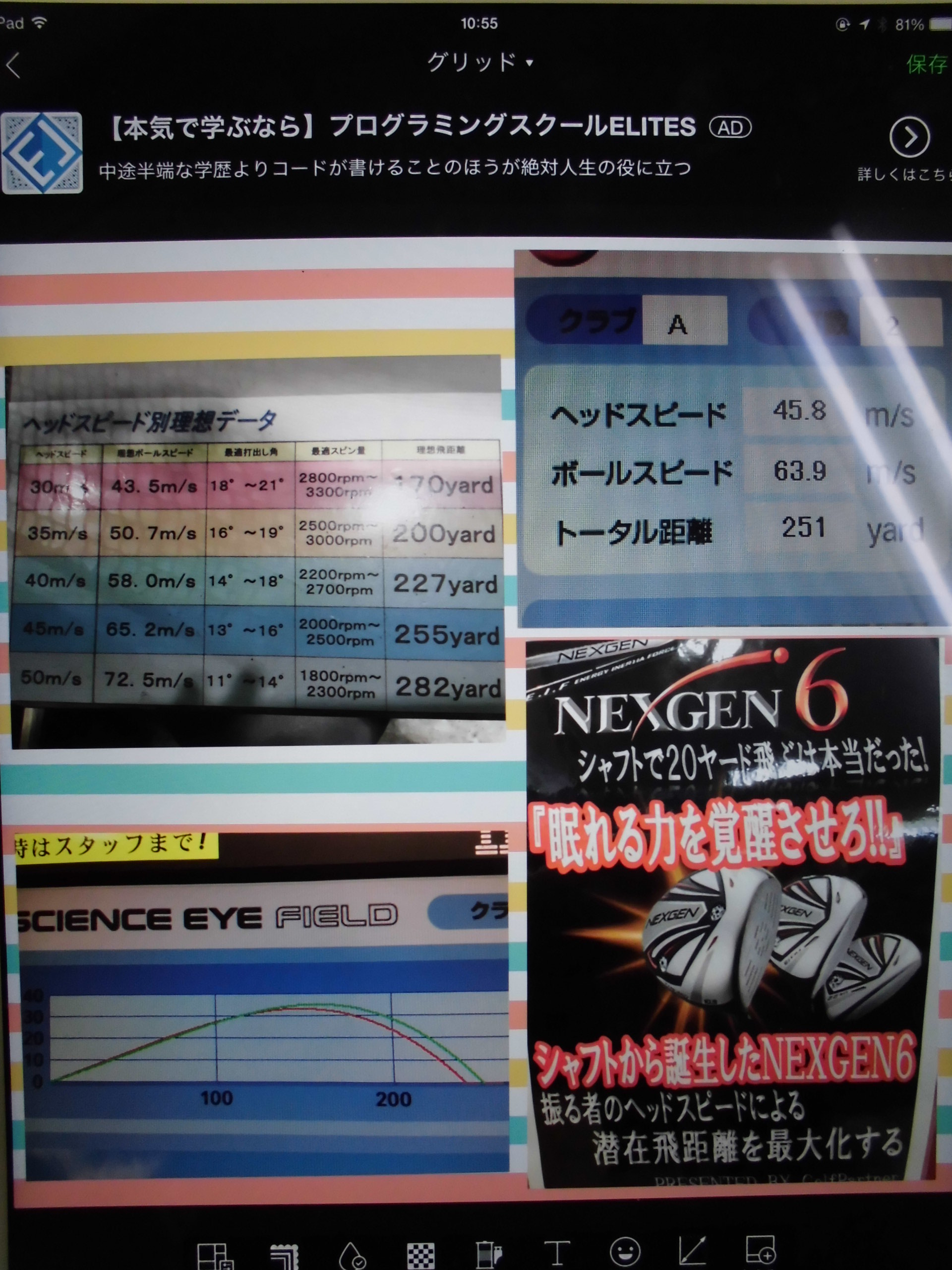Screen dimensions: 952x1270
Task: Open the grid layout tool
Action: tap(215, 1256)
